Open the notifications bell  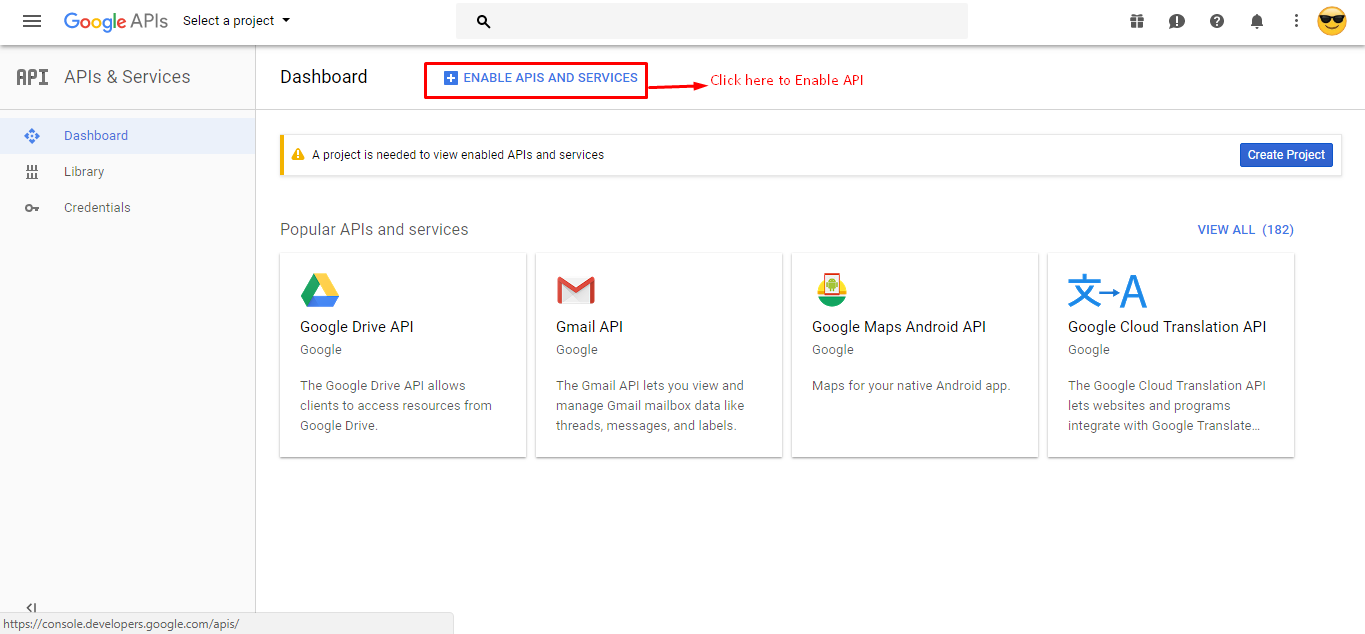[x=1257, y=21]
